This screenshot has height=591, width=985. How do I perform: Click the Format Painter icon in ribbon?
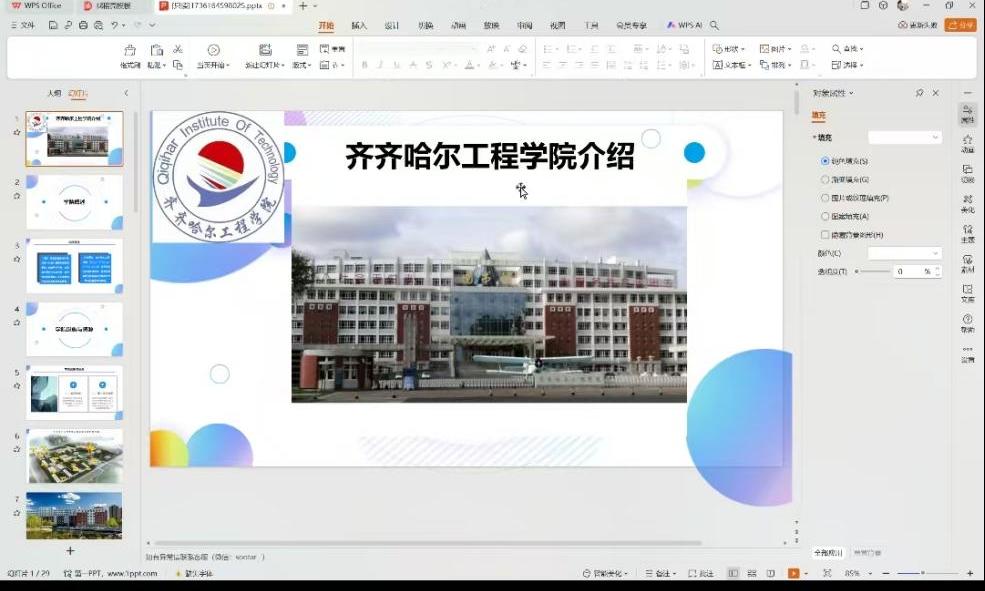[130, 50]
